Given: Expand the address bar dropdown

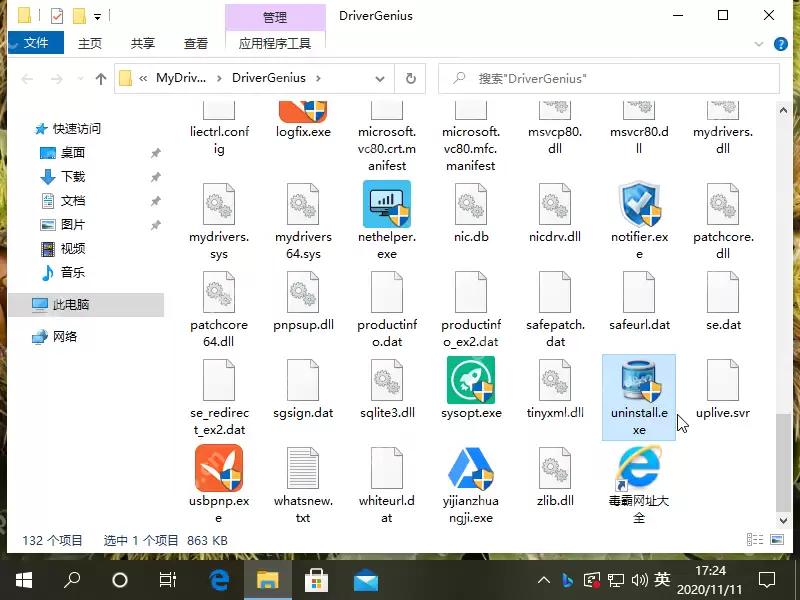Looking at the screenshot, I should (379, 77).
